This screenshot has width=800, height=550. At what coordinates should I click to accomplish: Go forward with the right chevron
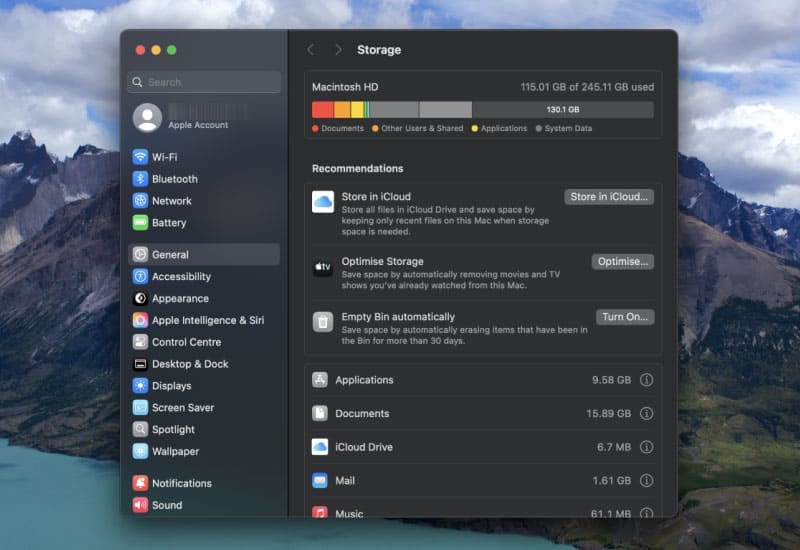pyautogui.click(x=338, y=49)
